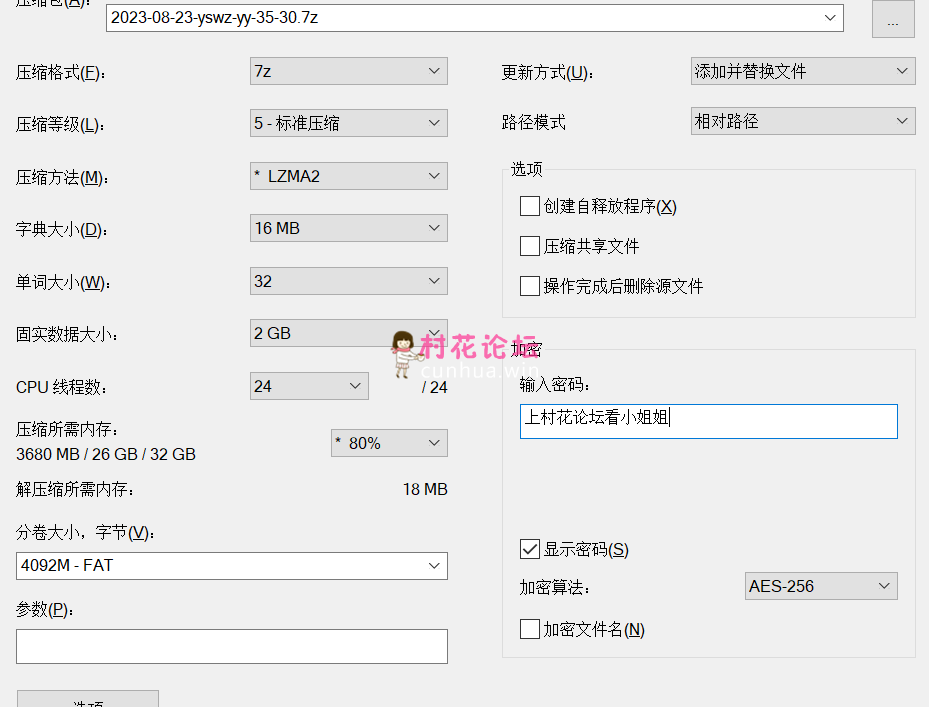
Task: Expand the 4092M - FAT volume size dropdown
Action: pos(232,566)
